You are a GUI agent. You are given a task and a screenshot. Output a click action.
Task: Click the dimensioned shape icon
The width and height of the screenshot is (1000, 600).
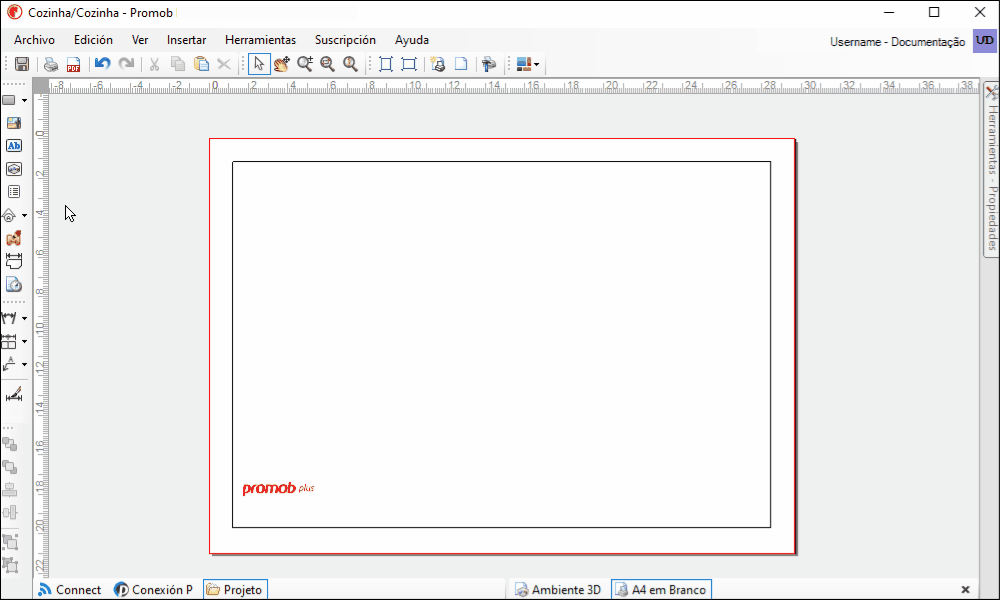coord(13,261)
